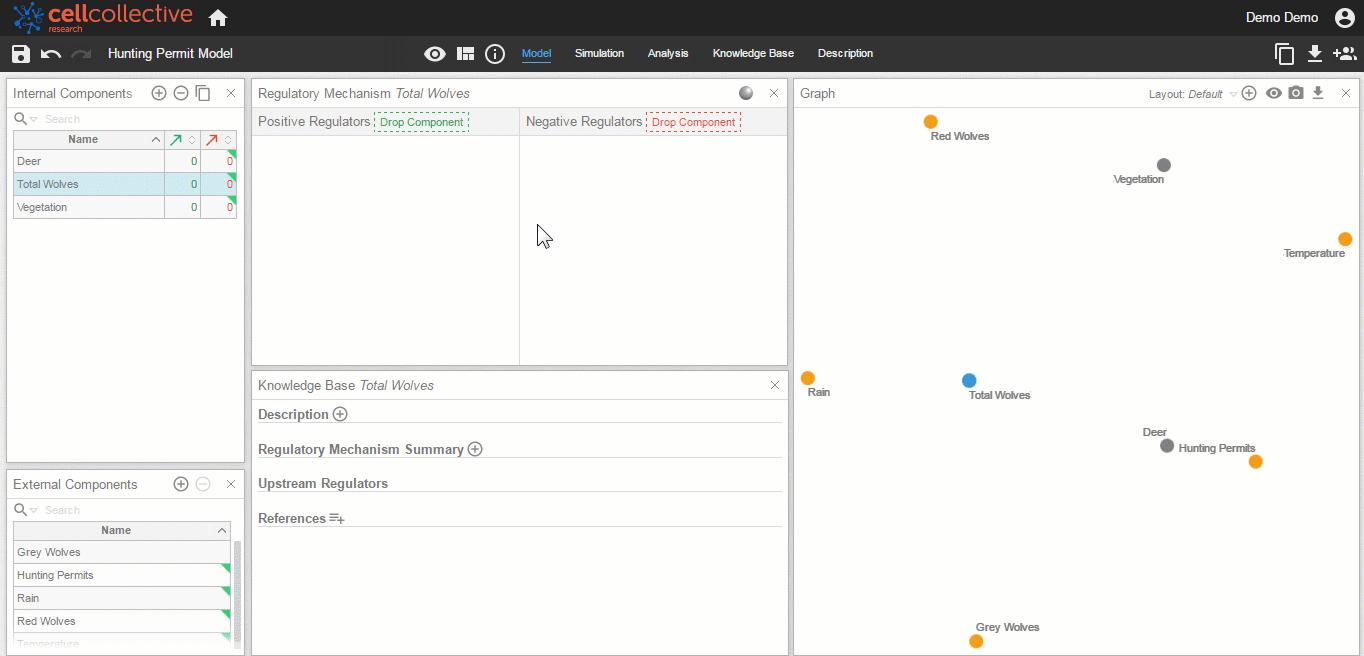Switch to the Simulation tab

pos(599,53)
